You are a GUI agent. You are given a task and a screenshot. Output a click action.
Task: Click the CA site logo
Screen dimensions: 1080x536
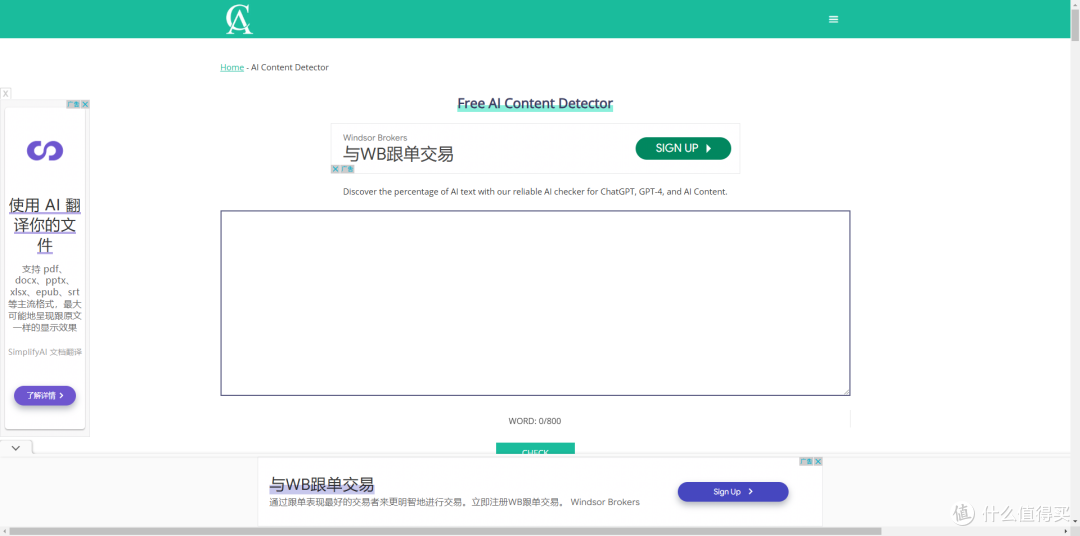click(239, 19)
